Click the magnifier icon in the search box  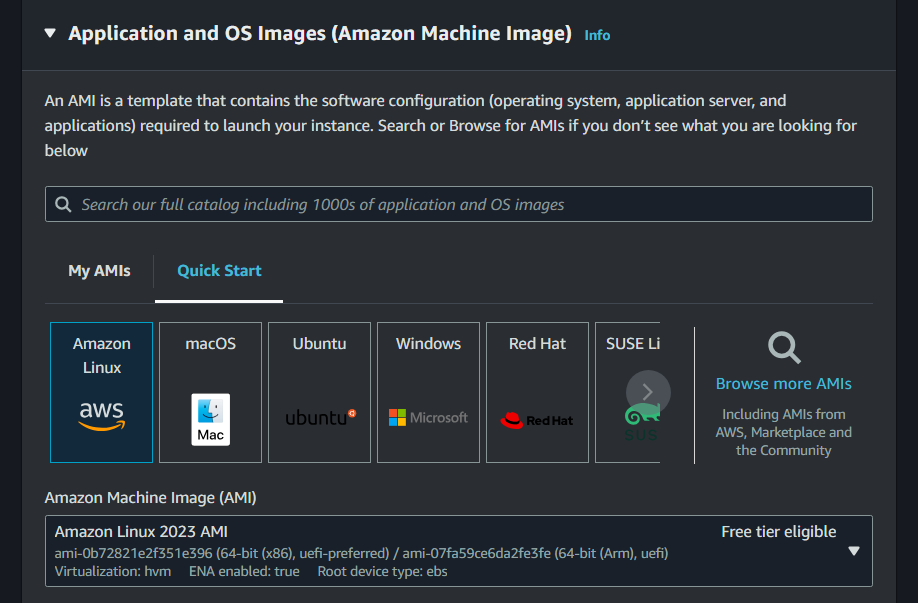pyautogui.click(x=63, y=204)
